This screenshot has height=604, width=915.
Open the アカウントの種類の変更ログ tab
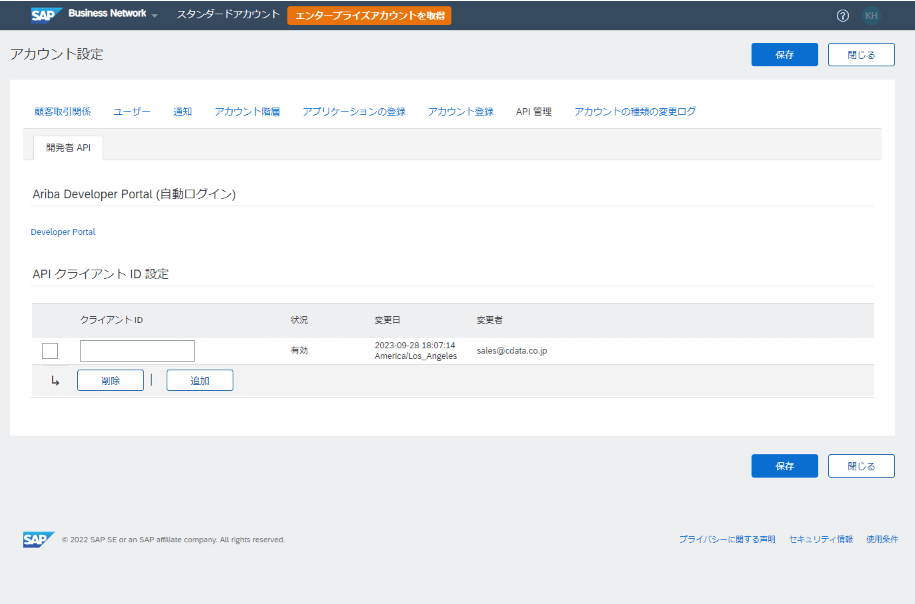(635, 111)
